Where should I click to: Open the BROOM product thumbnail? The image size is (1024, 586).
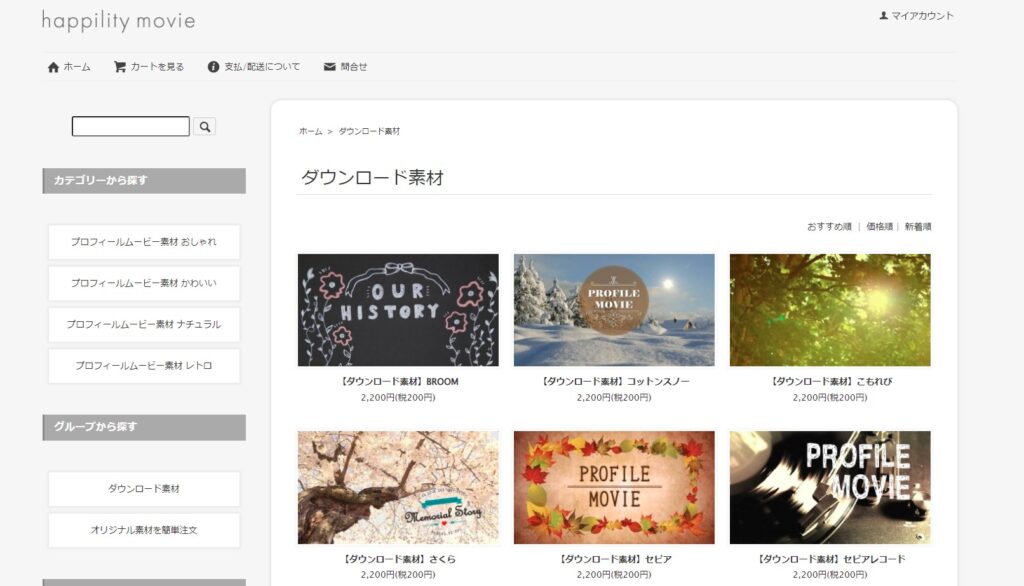[x=398, y=310]
